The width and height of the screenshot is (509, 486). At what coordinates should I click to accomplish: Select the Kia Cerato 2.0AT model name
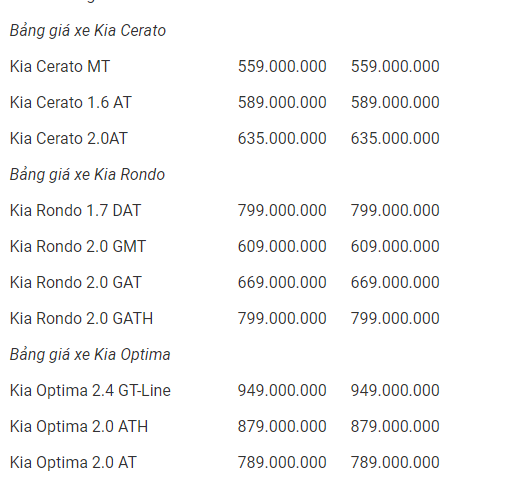[69, 138]
